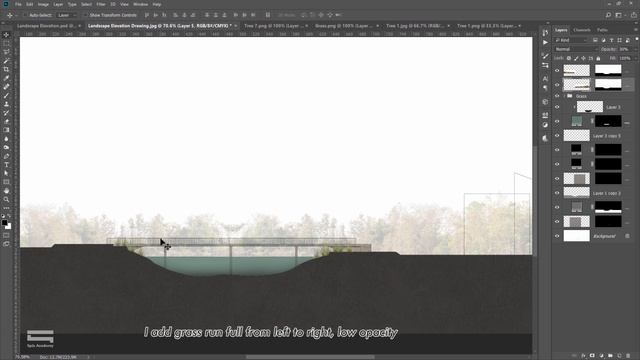The image size is (640, 360).
Task: Select the Healing Brush tool
Action: pos(6,87)
